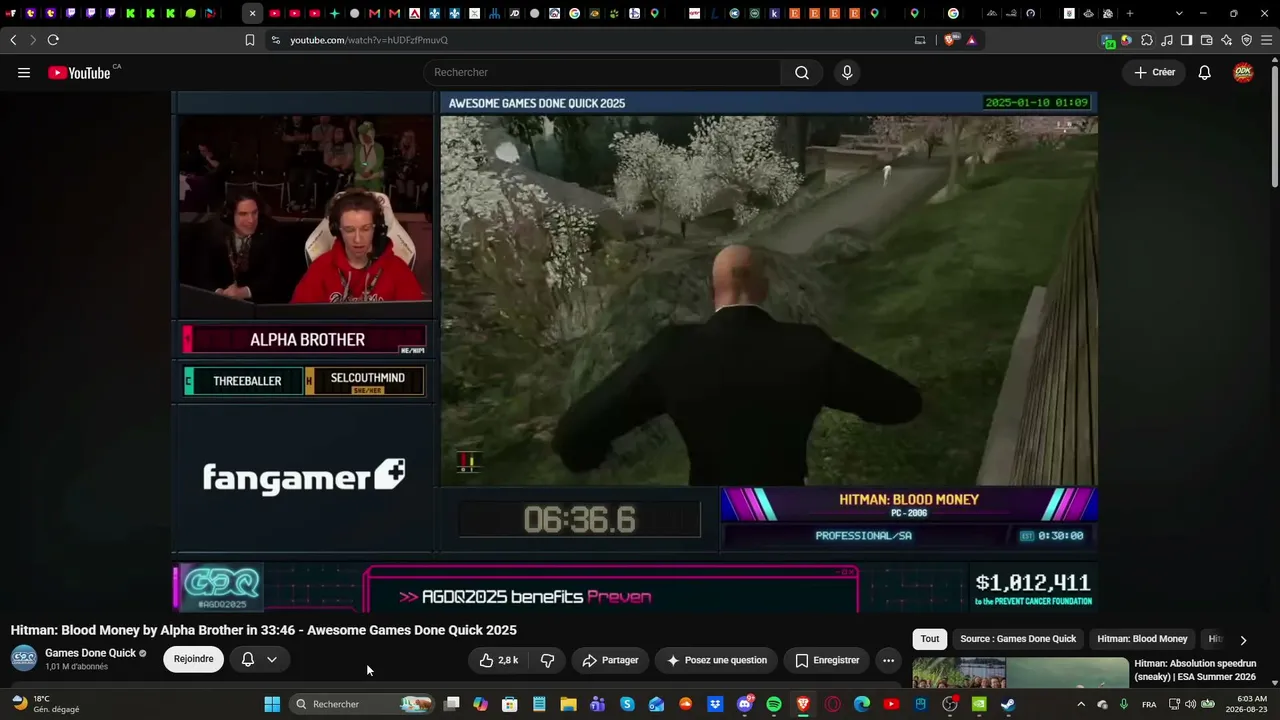The image size is (1280, 720).
Task: Close the active browser tab
Action: click(x=252, y=14)
